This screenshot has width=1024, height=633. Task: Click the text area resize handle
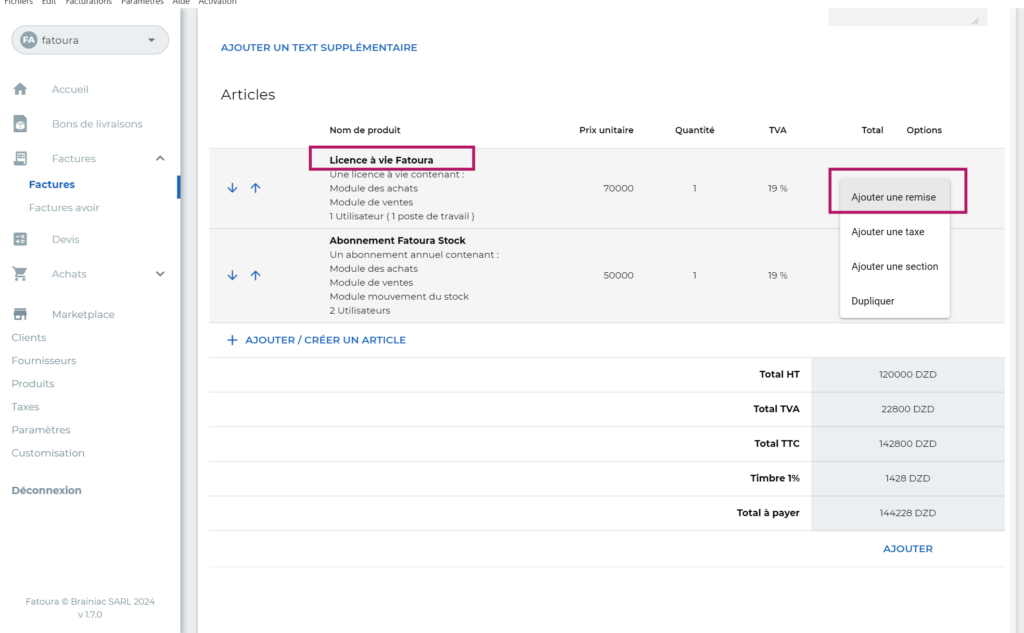[975, 20]
